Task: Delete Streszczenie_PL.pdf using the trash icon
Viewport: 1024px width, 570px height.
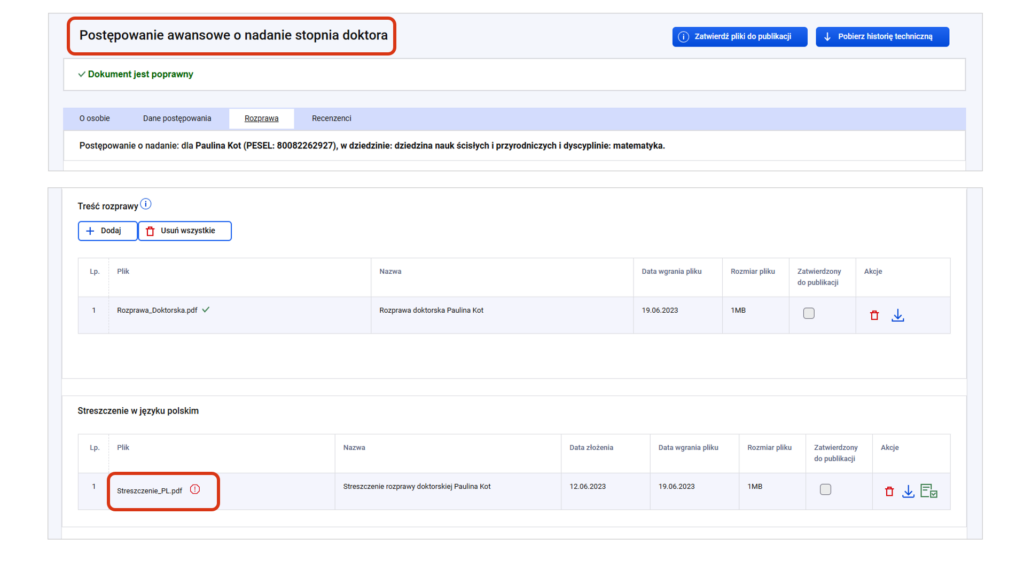Action: (x=889, y=491)
